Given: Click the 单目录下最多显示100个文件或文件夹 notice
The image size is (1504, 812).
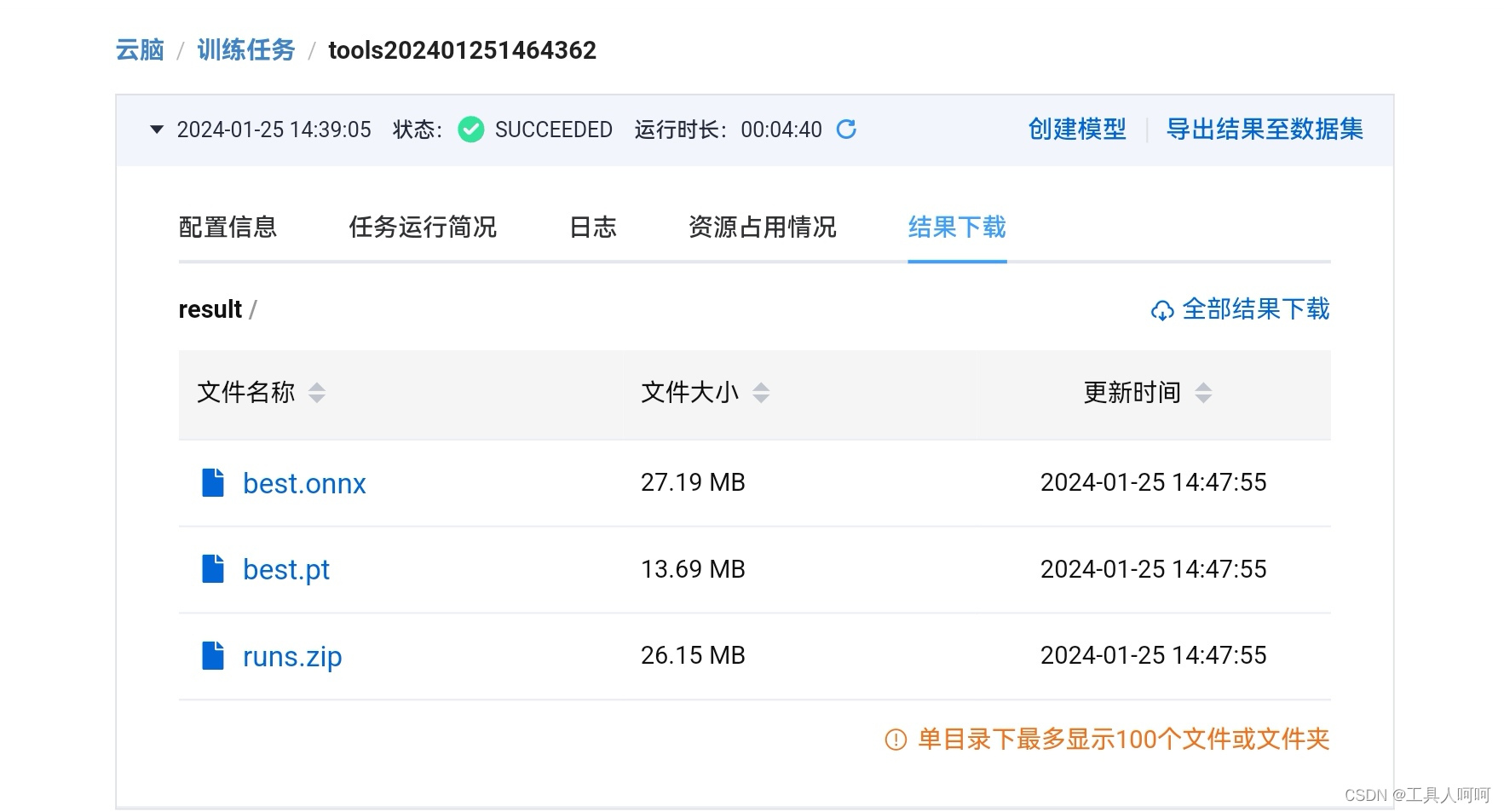Looking at the screenshot, I should point(1123,739).
